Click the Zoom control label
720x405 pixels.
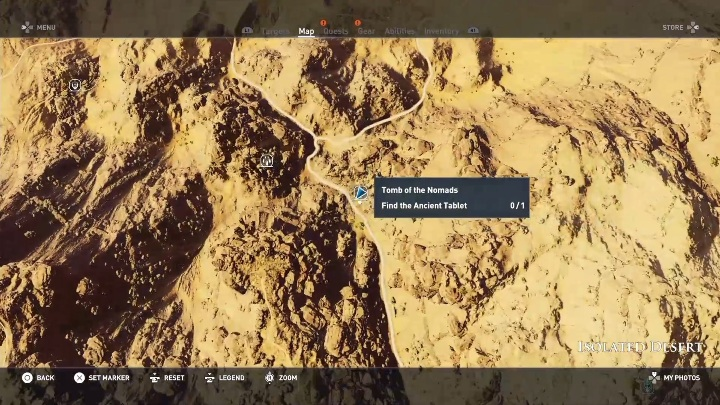288,377
